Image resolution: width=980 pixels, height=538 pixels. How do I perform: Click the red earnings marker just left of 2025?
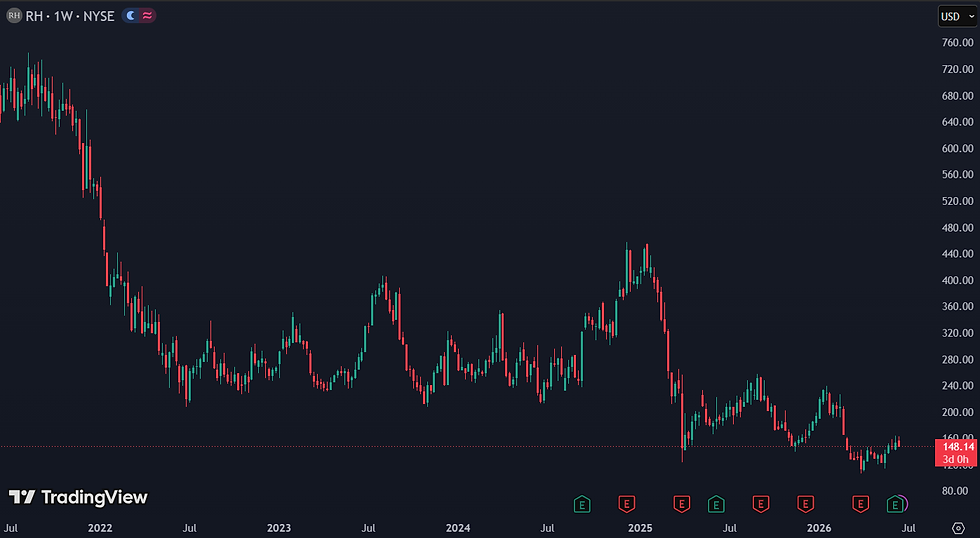click(627, 504)
